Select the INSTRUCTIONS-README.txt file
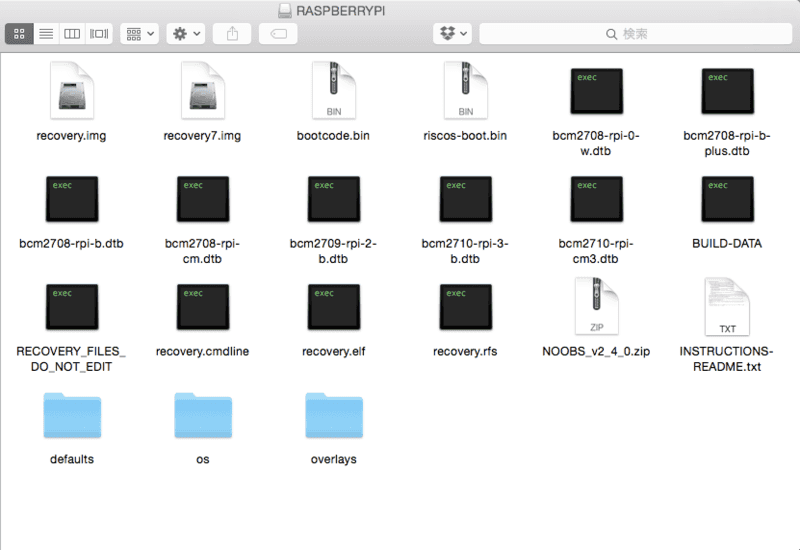The height and width of the screenshot is (550, 800). (727, 308)
